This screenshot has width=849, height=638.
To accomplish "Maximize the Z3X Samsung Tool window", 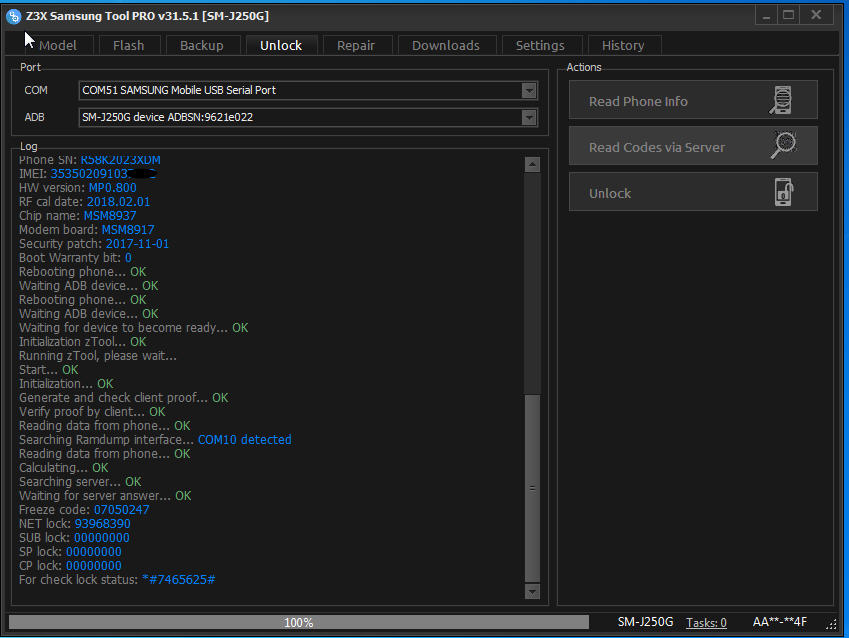I will click(788, 15).
